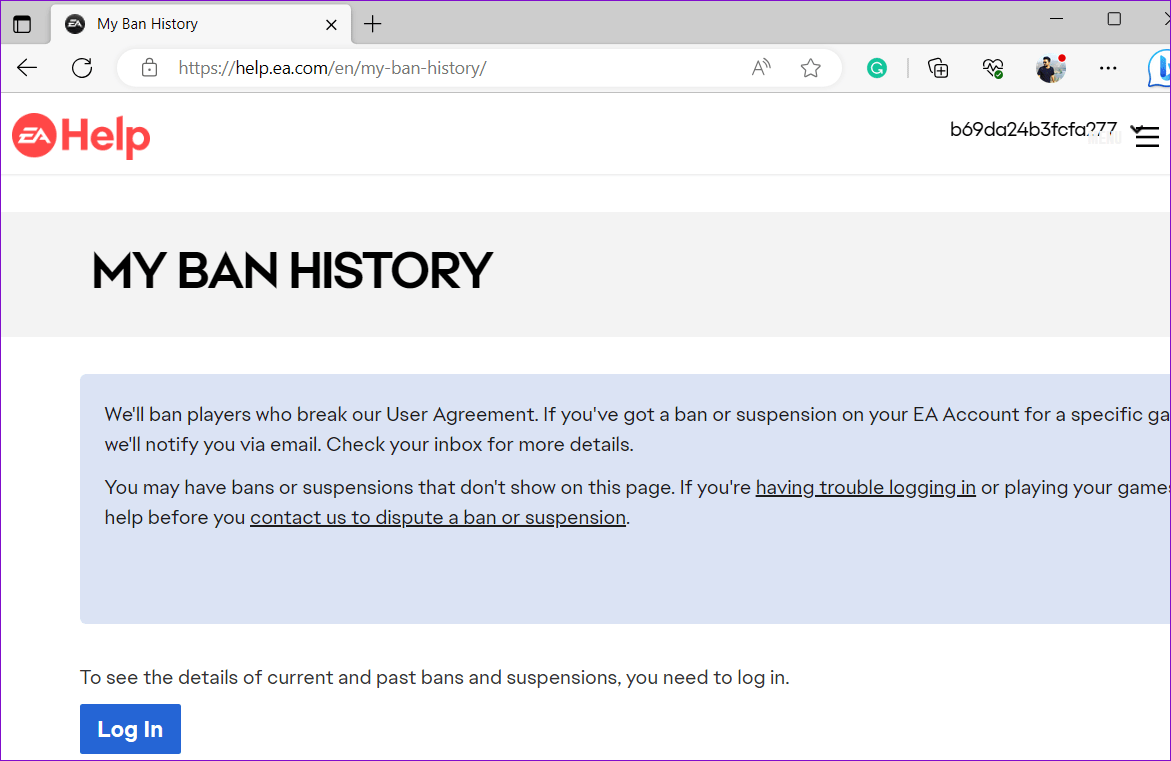
Task: Click the tab actions icon at top left
Action: tap(21, 24)
